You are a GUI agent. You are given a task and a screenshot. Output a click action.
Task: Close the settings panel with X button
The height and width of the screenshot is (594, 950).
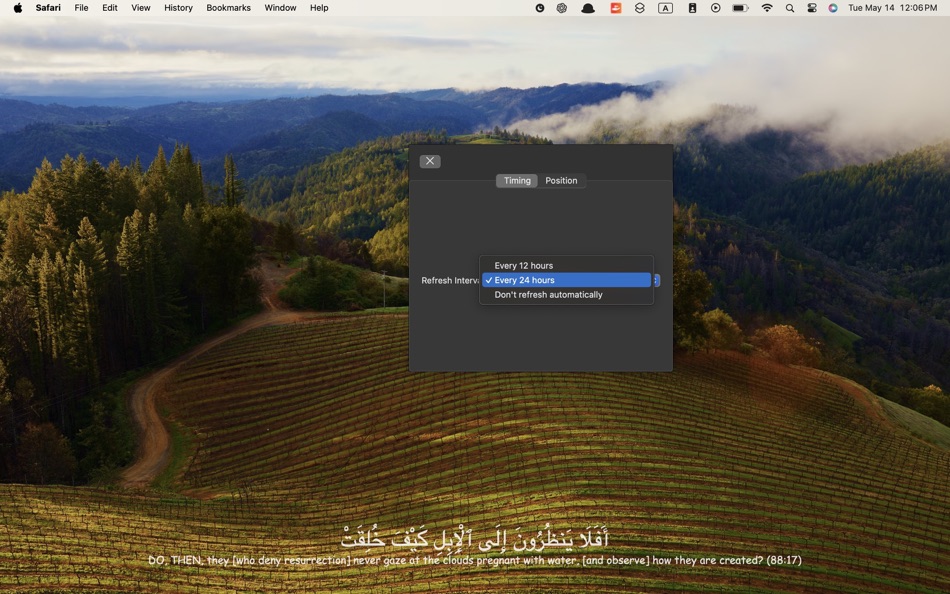coord(430,161)
